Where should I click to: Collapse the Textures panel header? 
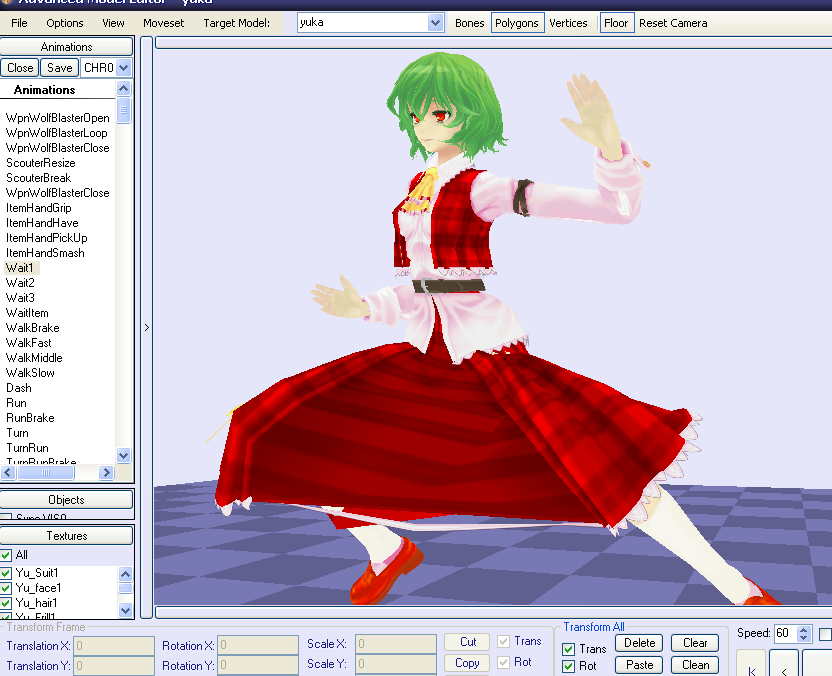click(66, 536)
